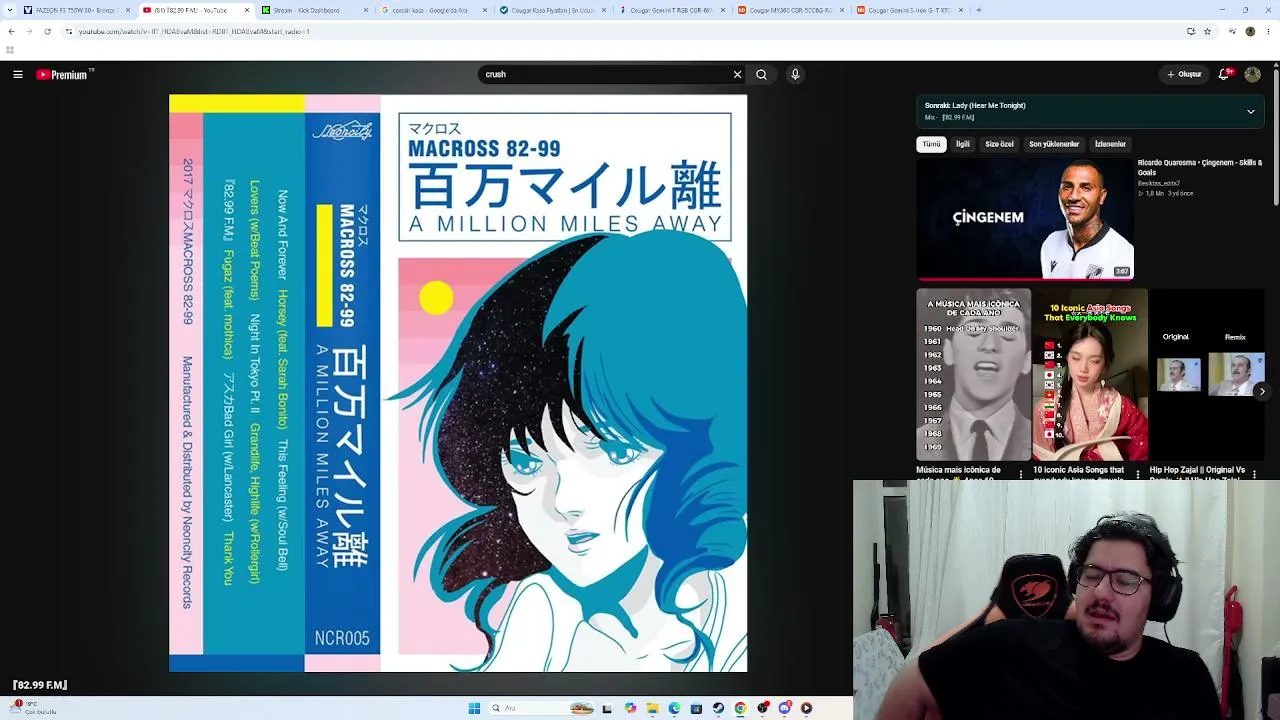Click the browser back arrow
This screenshot has width=1280, height=720.
11,31
